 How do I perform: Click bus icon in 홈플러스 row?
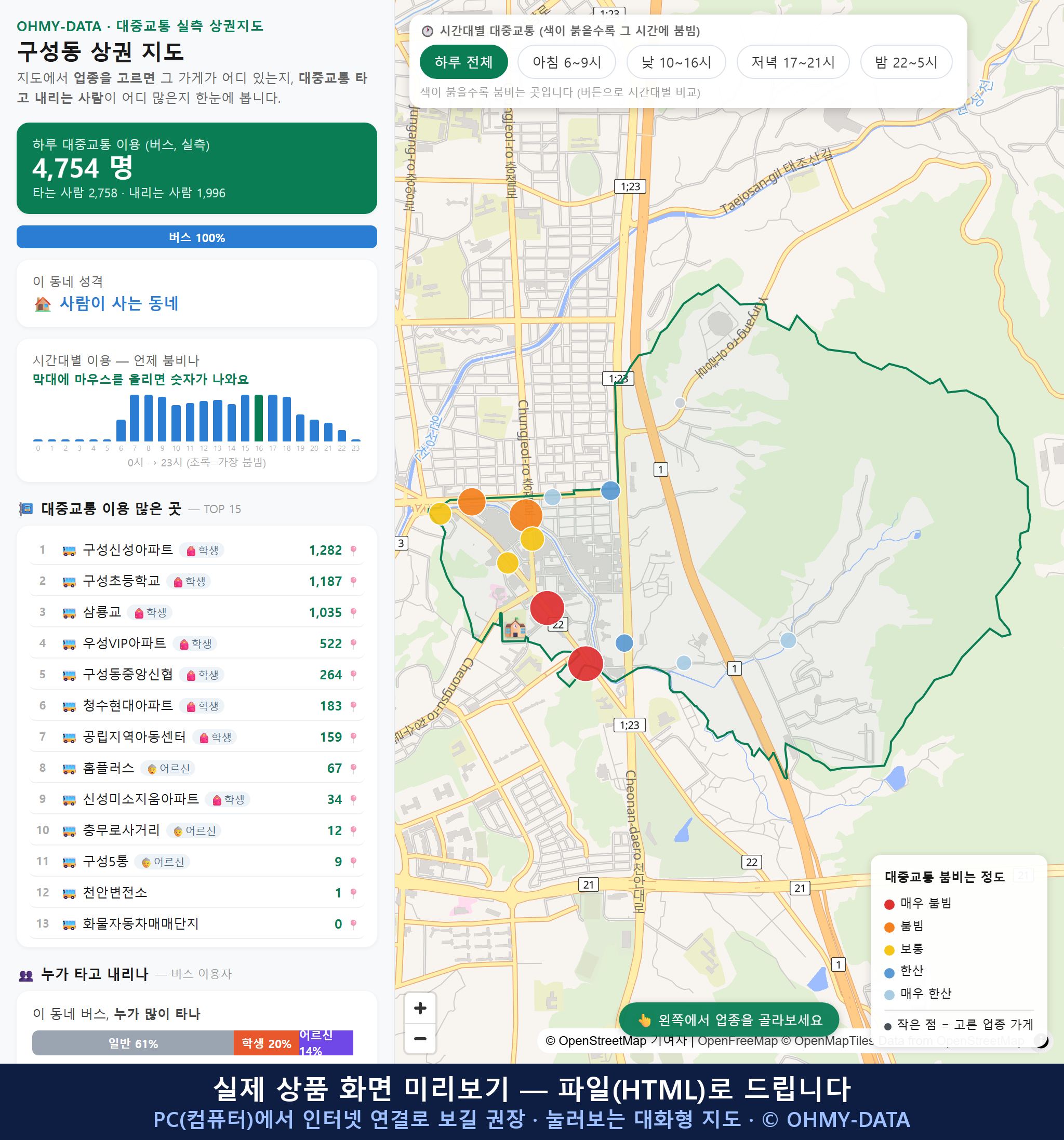coord(69,769)
